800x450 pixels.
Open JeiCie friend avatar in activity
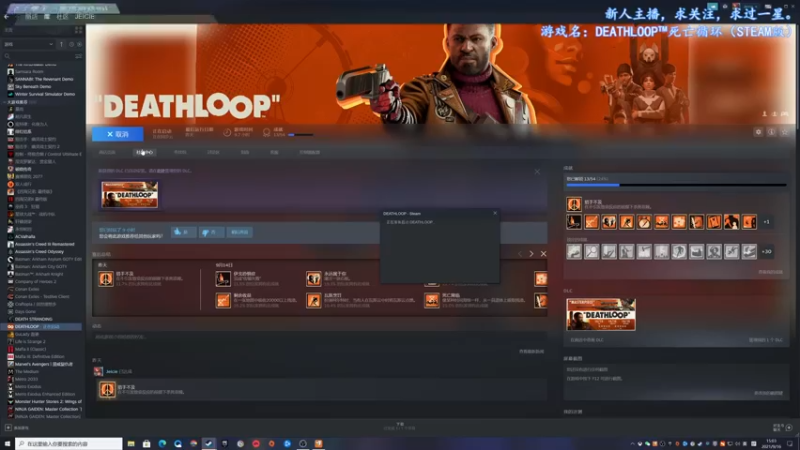pos(98,371)
